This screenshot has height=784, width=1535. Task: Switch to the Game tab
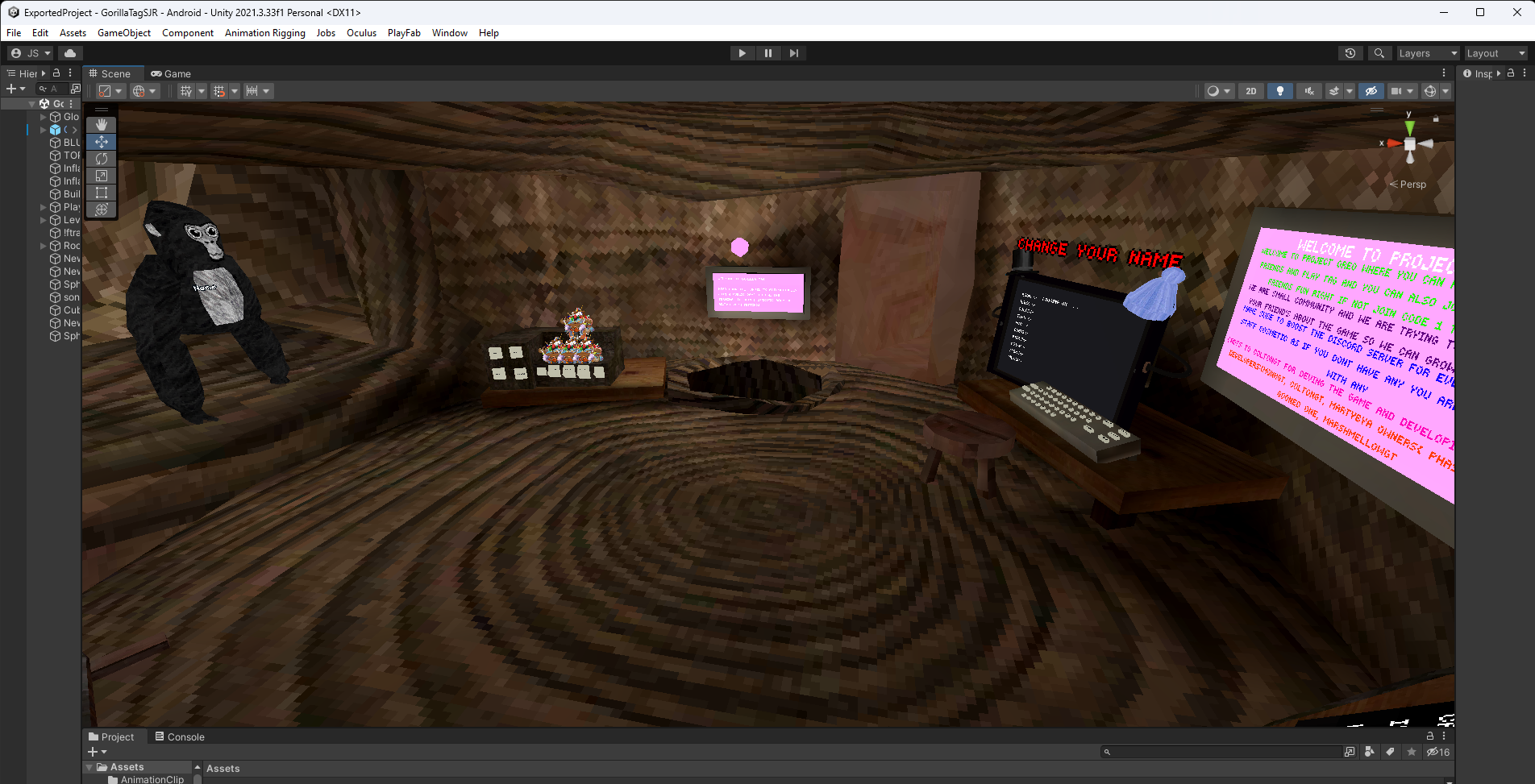[171, 73]
